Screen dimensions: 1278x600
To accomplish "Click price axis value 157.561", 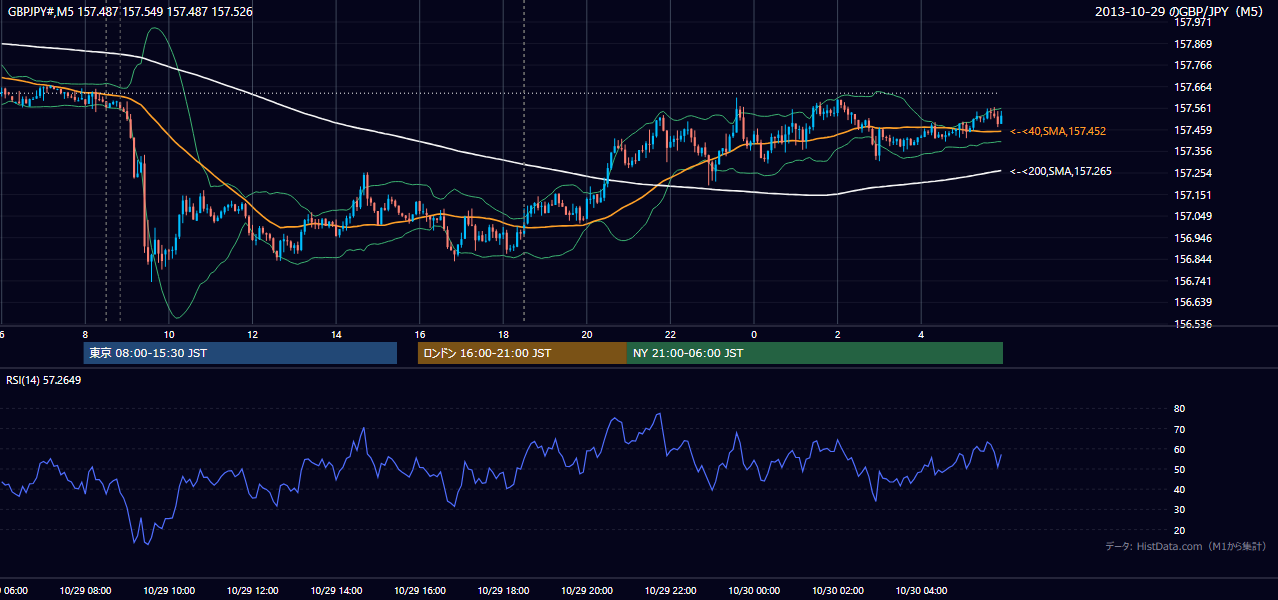I will pyautogui.click(x=1193, y=108).
